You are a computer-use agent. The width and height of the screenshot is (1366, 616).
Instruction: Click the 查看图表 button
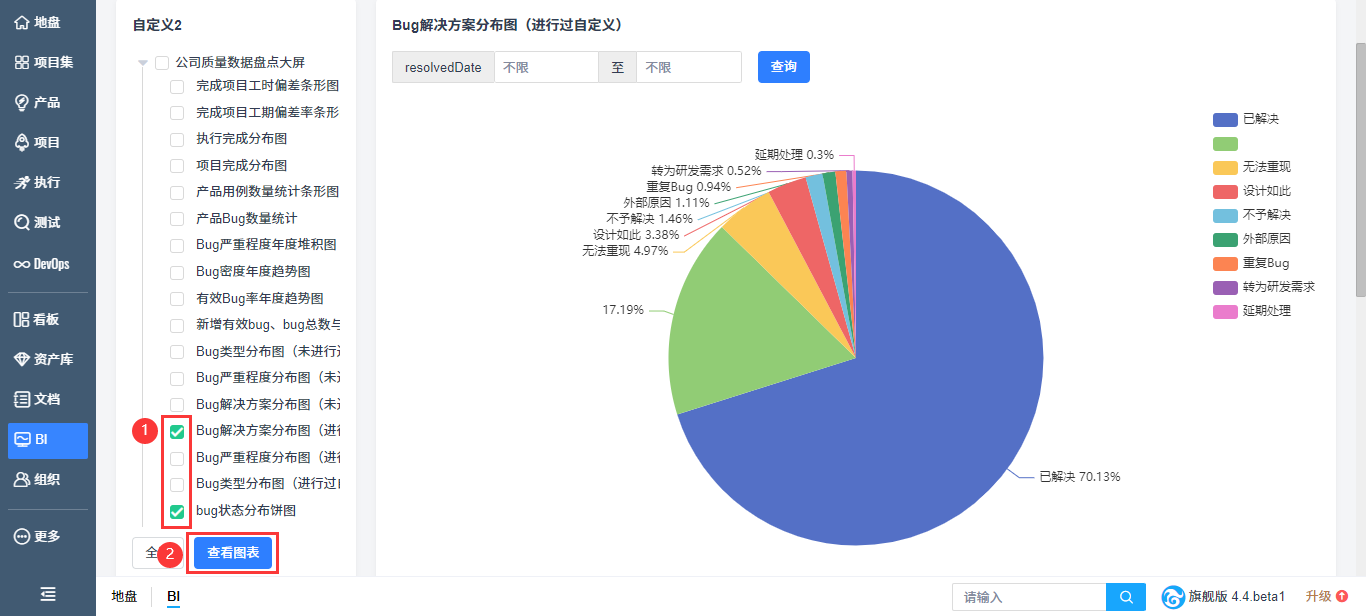pyautogui.click(x=233, y=552)
